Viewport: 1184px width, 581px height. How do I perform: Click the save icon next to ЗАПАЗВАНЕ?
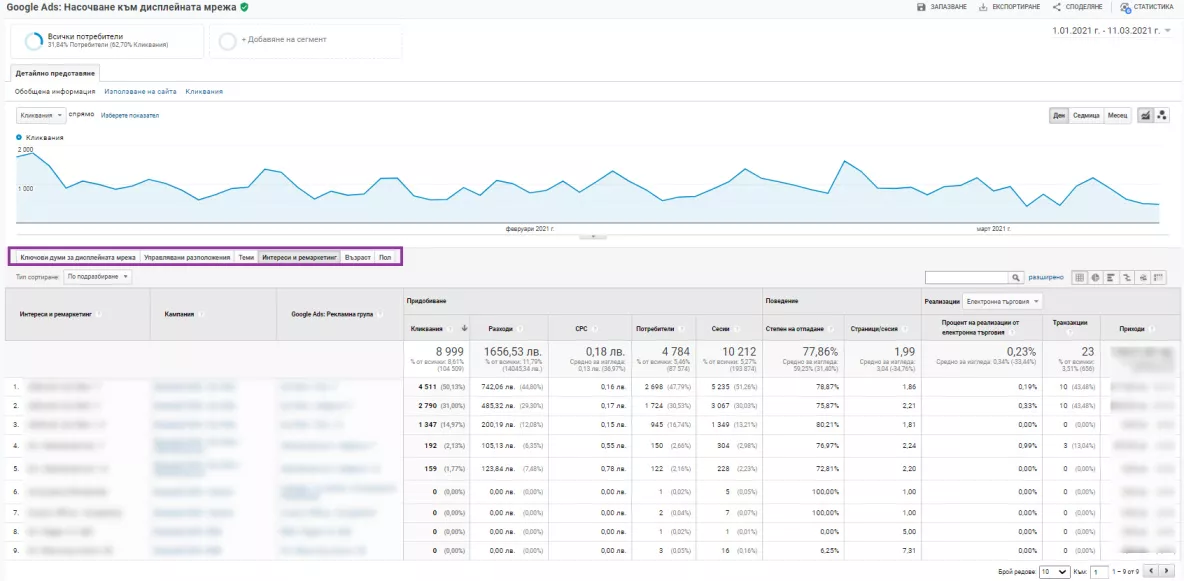[x=921, y=7]
